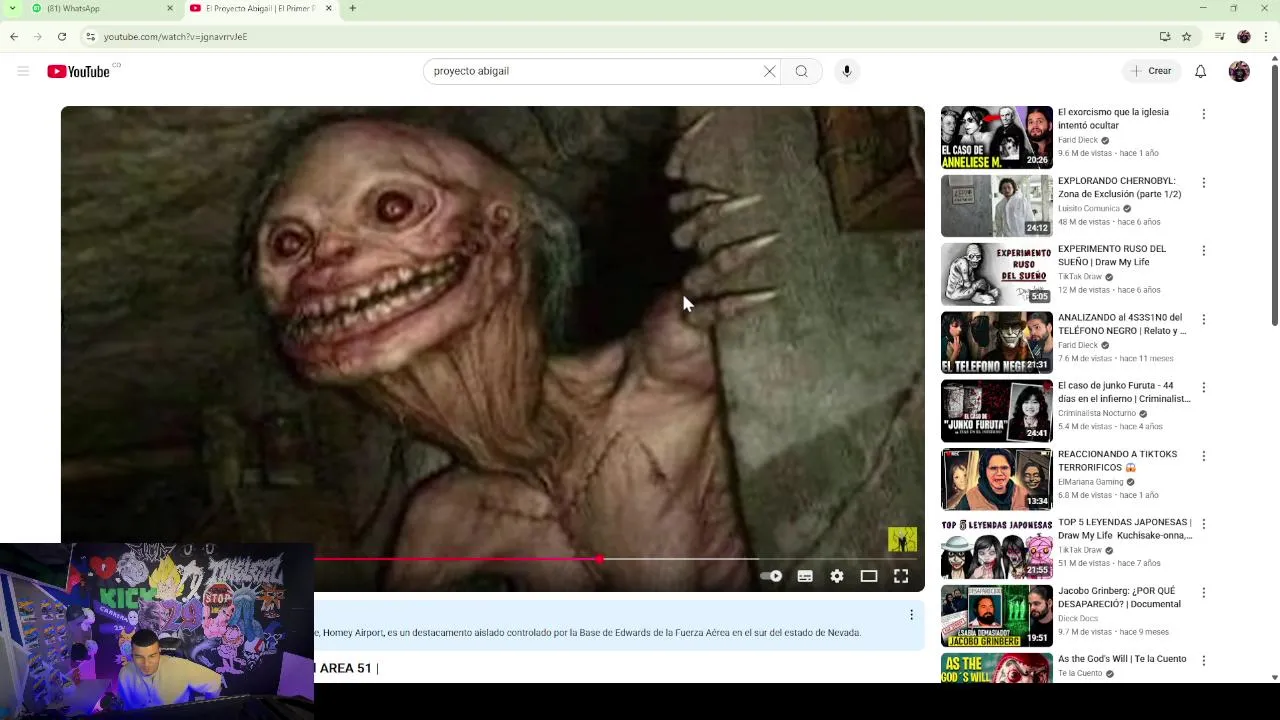Open As the God's Will video title
The height and width of the screenshot is (720, 1280).
point(1122,659)
